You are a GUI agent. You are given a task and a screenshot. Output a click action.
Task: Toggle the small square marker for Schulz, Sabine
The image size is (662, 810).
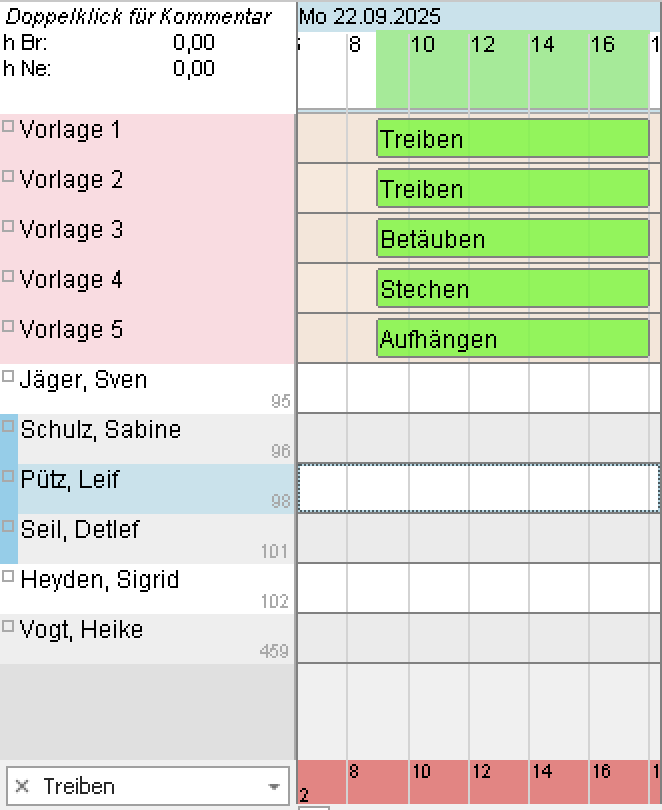click(x=9, y=427)
